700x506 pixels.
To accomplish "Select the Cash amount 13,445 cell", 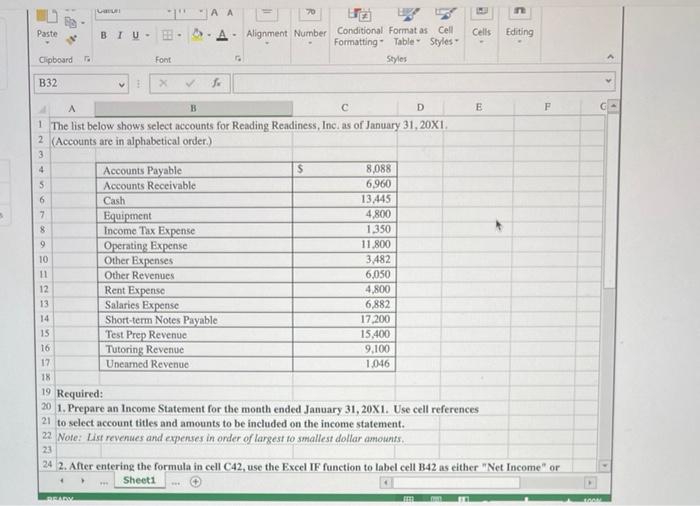I will click(345, 199).
